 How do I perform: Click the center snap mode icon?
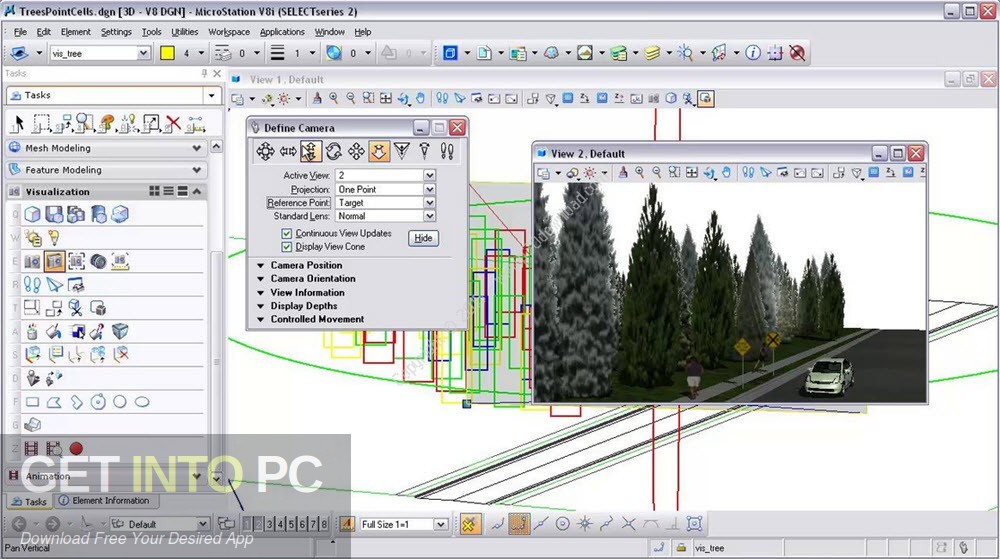point(562,524)
